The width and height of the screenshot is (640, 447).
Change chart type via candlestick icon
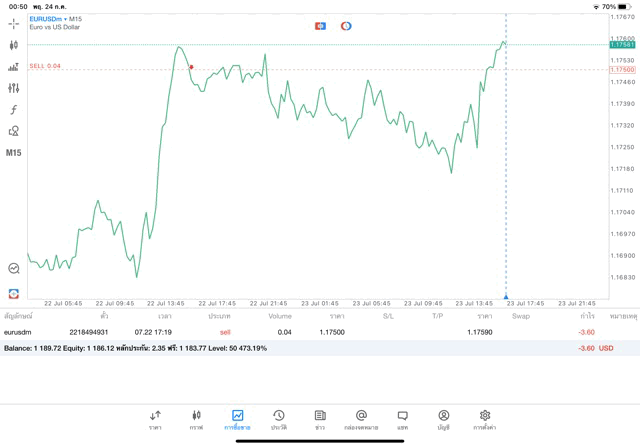click(14, 45)
